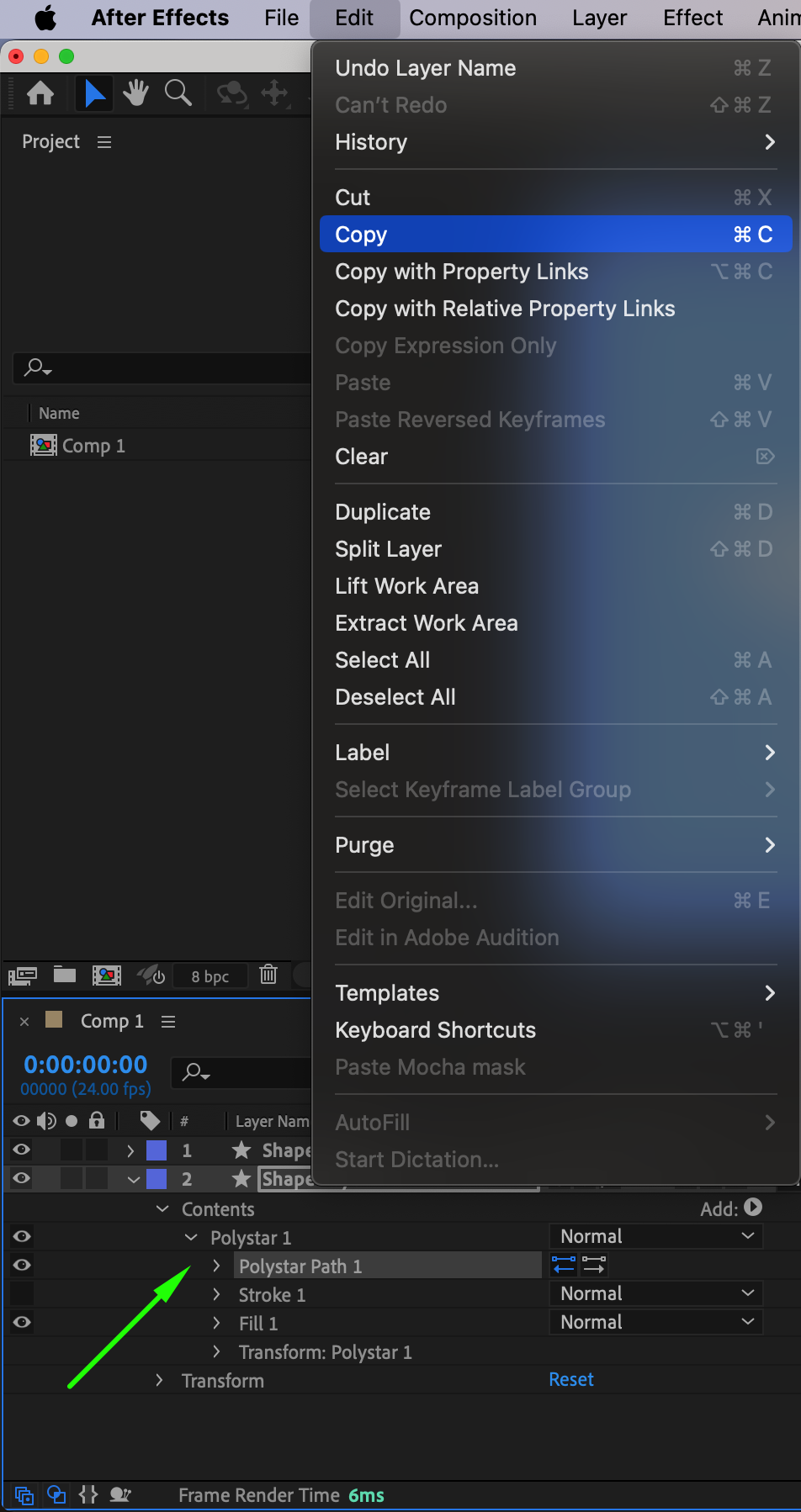
Task: Select the Zoom magnifier tool
Action: [x=178, y=93]
